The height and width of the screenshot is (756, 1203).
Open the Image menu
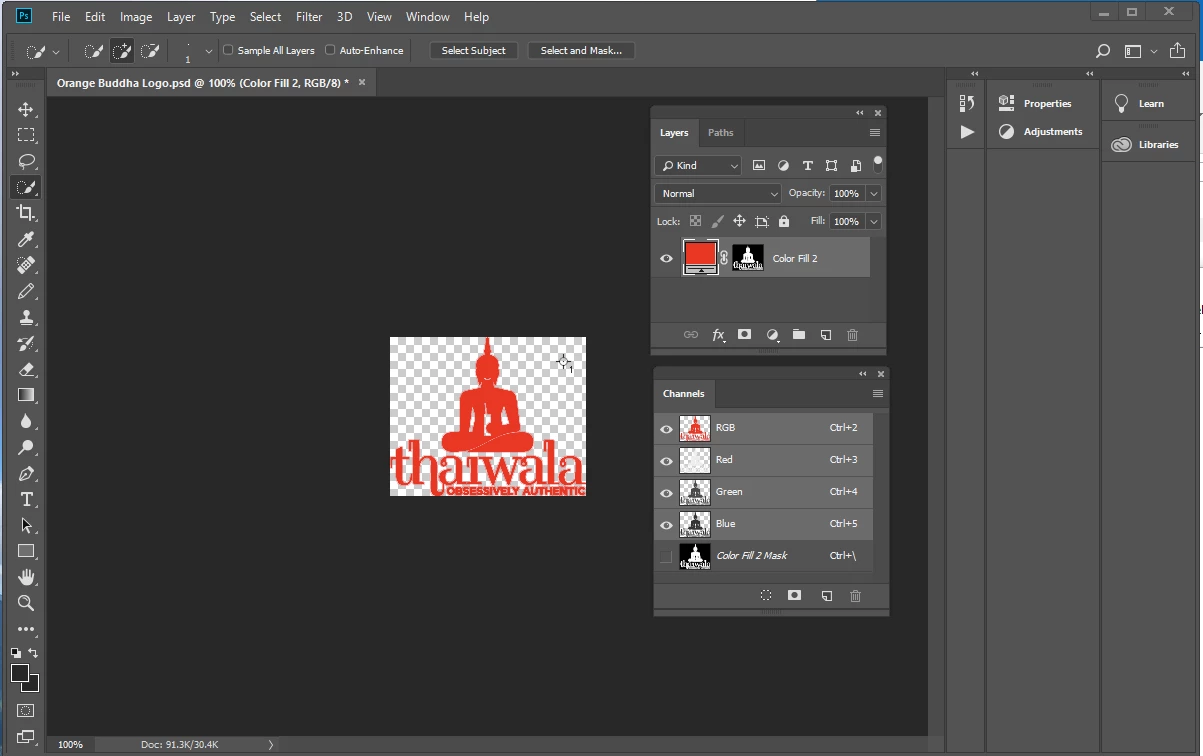pyautogui.click(x=136, y=17)
